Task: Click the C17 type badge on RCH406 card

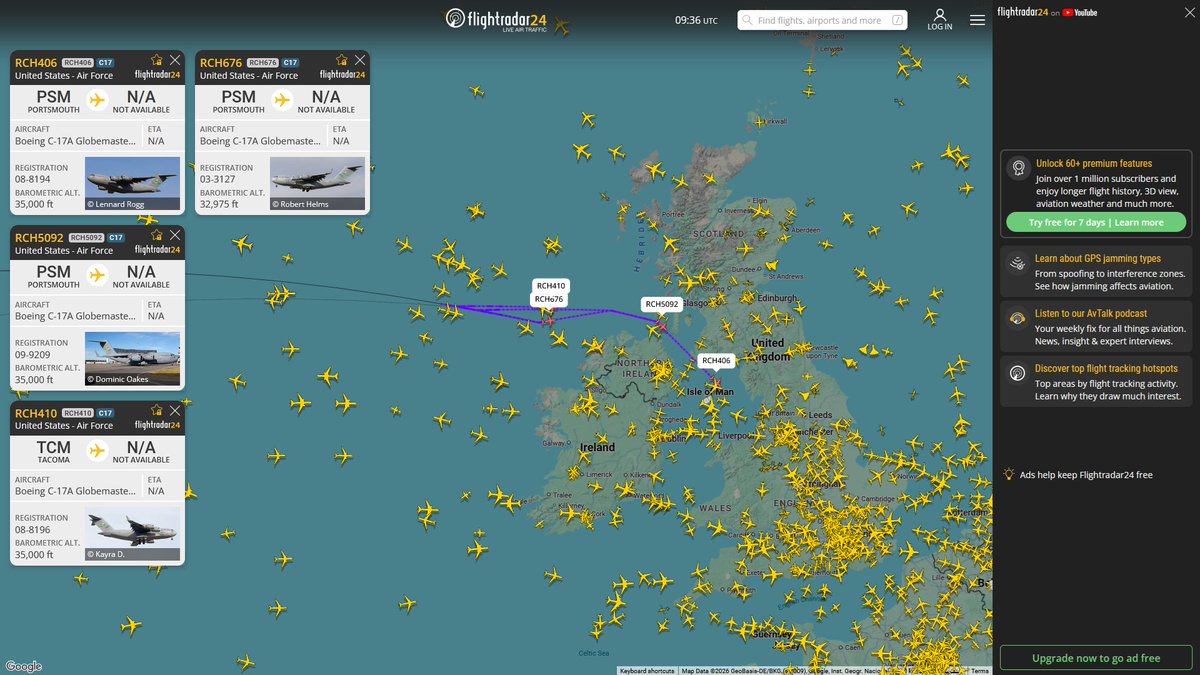Action: pos(105,63)
